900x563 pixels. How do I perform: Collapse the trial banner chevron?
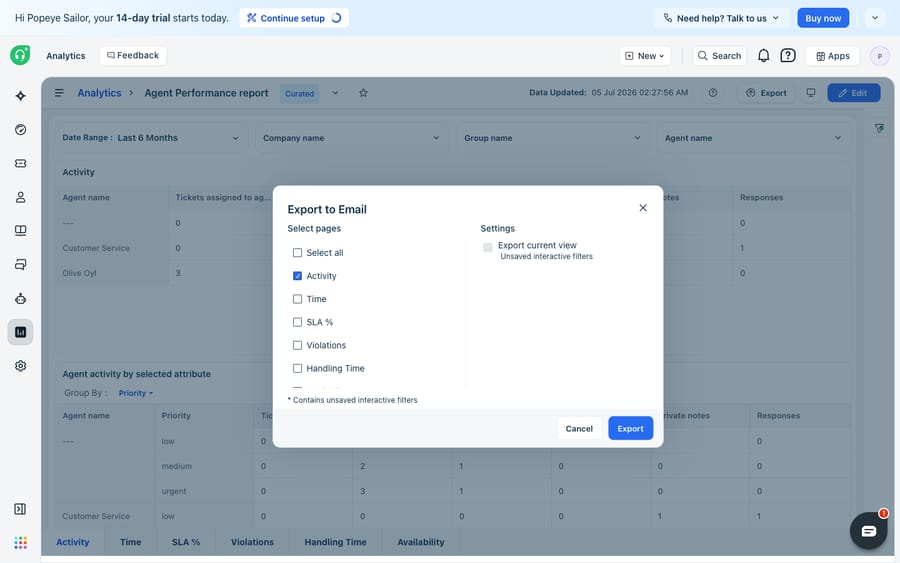coord(875,18)
